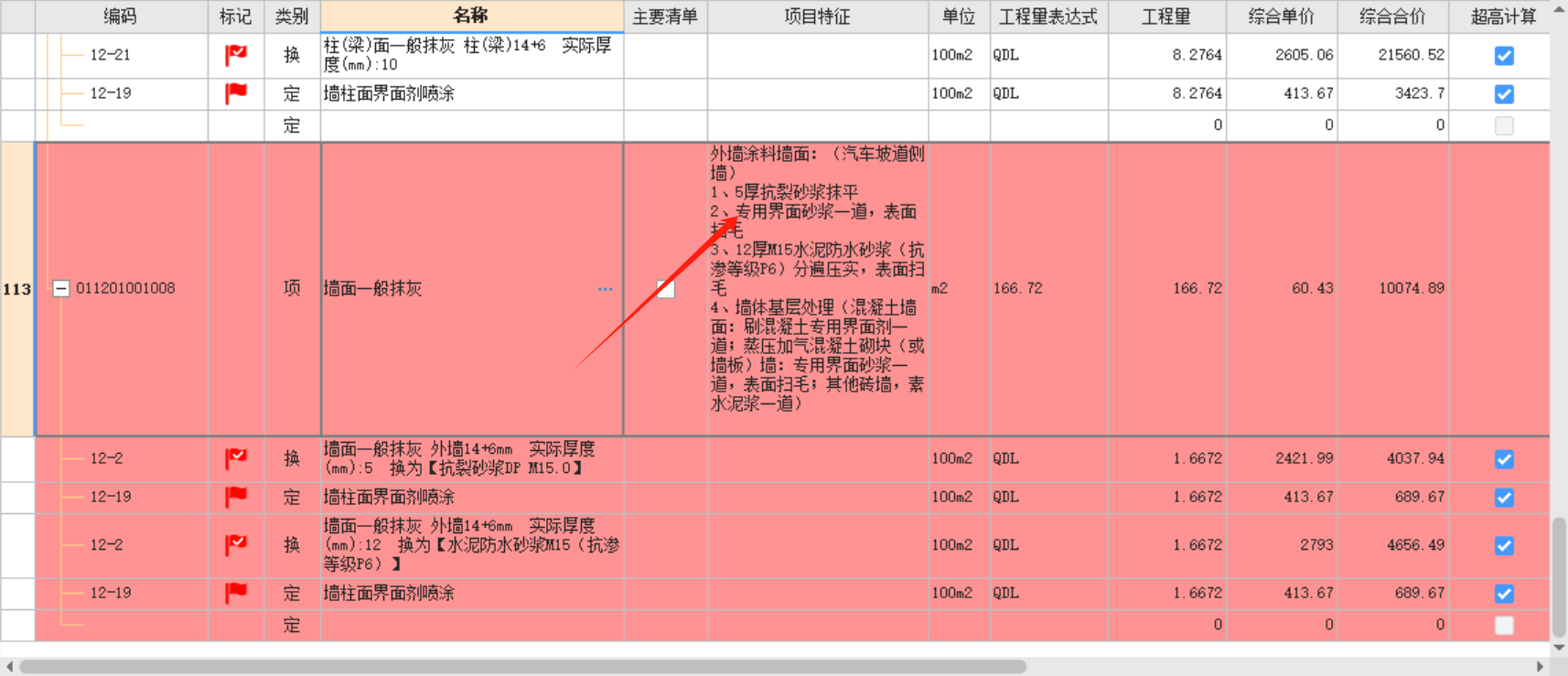Tick the 超高计算 box in the unhighlighted blank 定 row

[x=1504, y=125]
